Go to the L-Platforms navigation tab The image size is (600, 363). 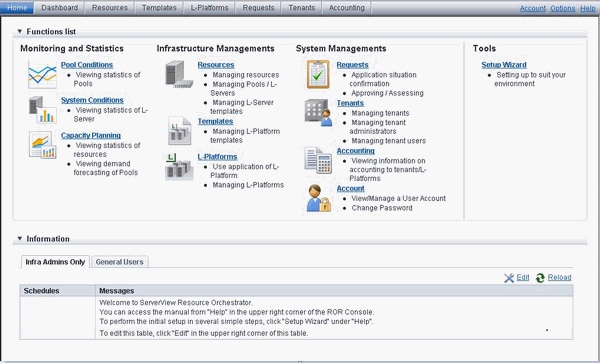(x=209, y=8)
